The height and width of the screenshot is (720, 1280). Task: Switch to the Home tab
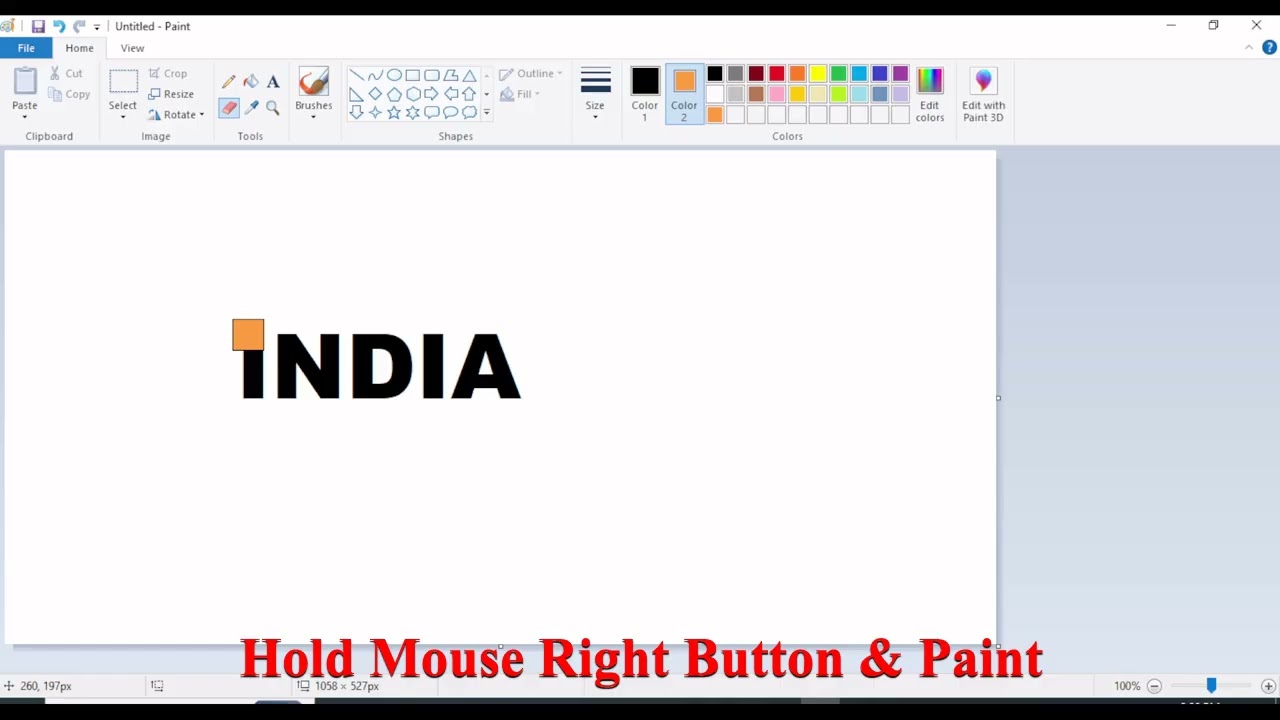tap(79, 48)
